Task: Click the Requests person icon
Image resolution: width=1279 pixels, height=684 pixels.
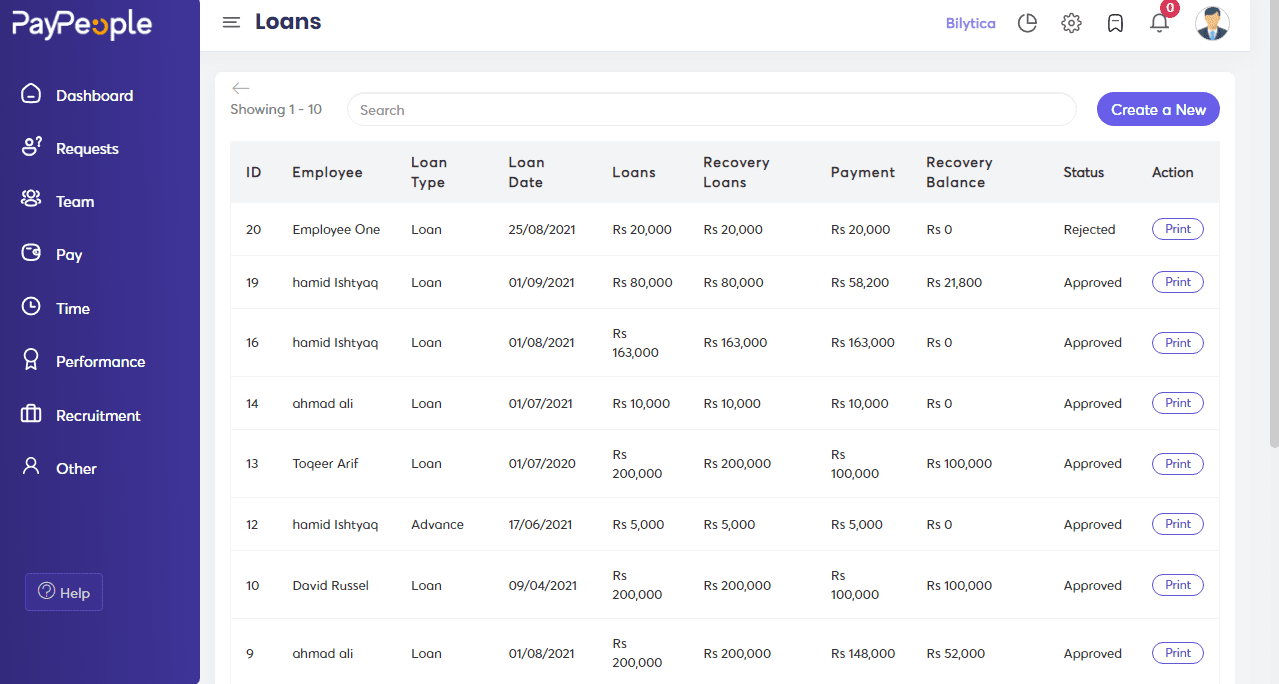Action: click(31, 147)
